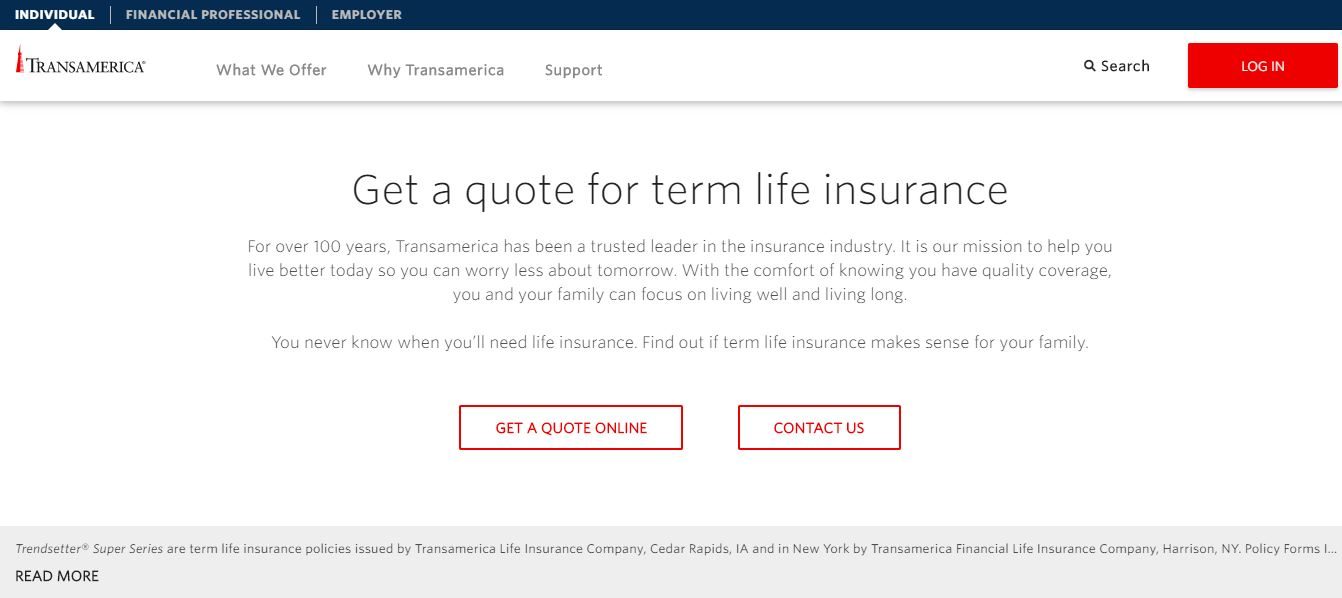Switch to the EMPLOYER section
Viewport: 1342px width, 598px height.
pos(366,14)
